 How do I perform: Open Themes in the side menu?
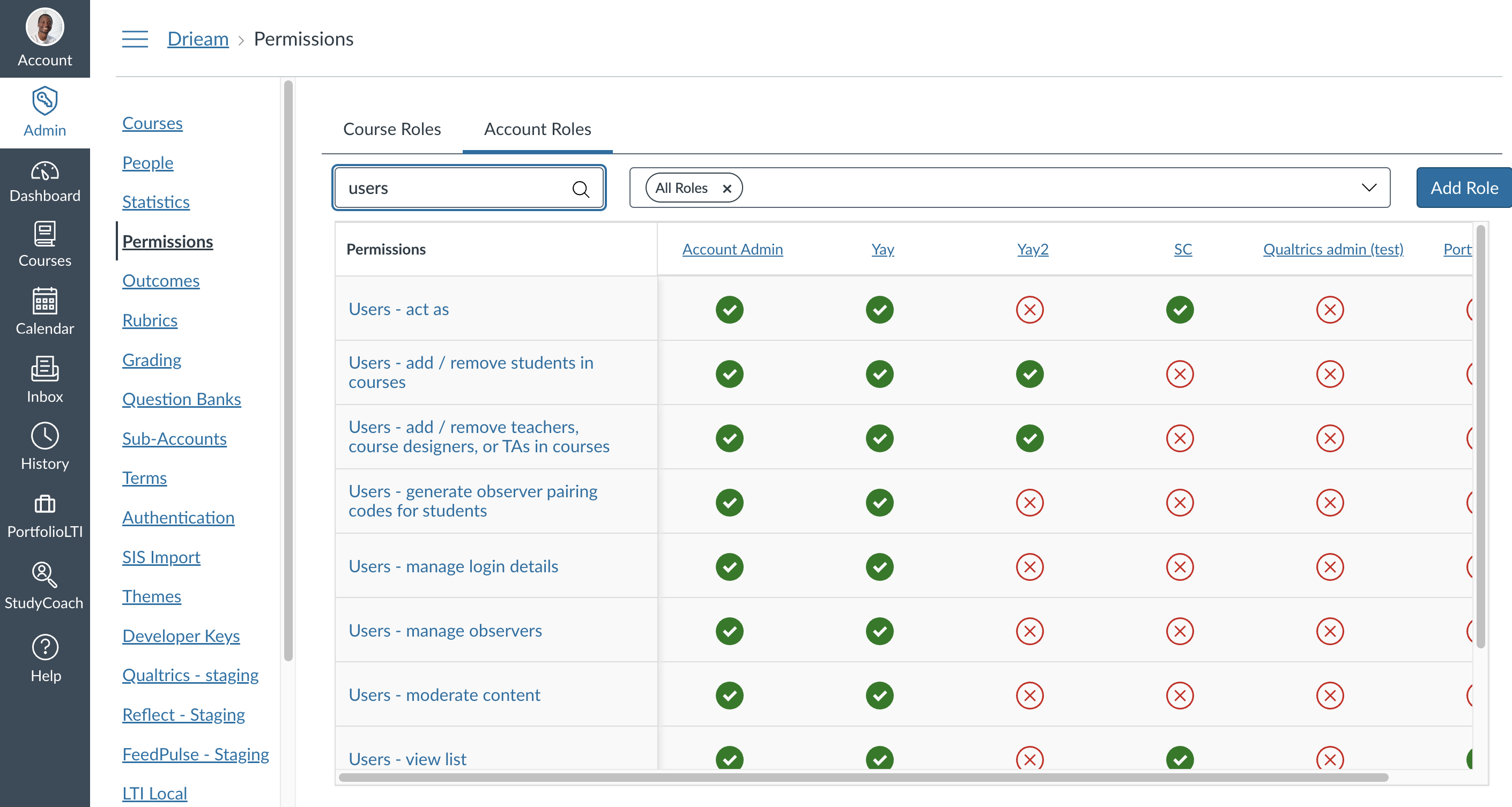click(x=151, y=596)
